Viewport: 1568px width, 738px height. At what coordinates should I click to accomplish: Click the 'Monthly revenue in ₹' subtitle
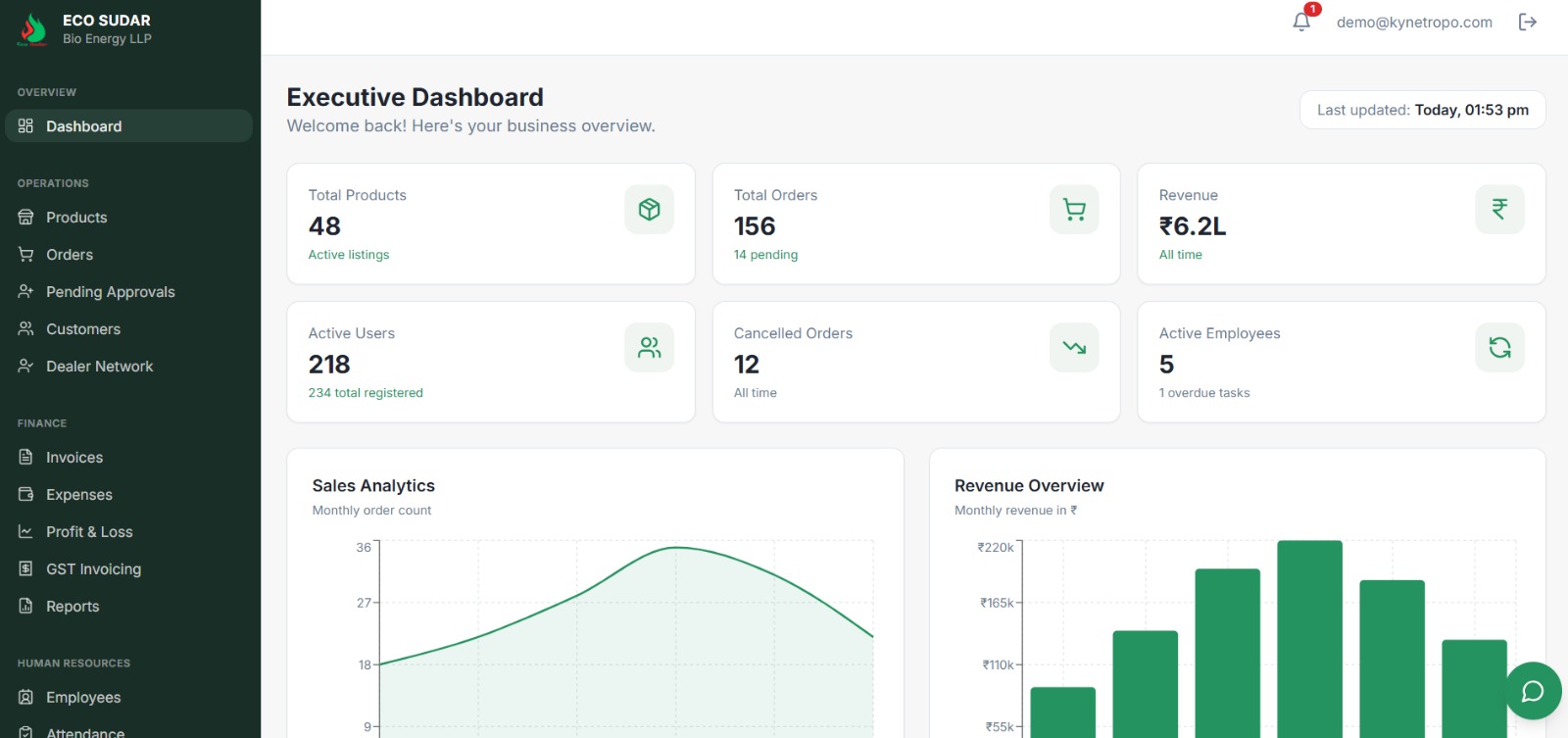[1015, 511]
